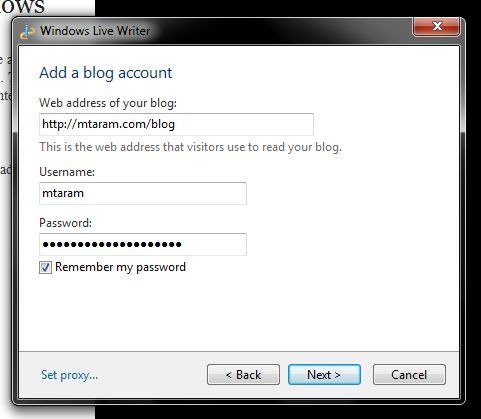This screenshot has width=481, height=419.
Task: Click the 'Web address of your blog:' label
Action: coord(108,103)
